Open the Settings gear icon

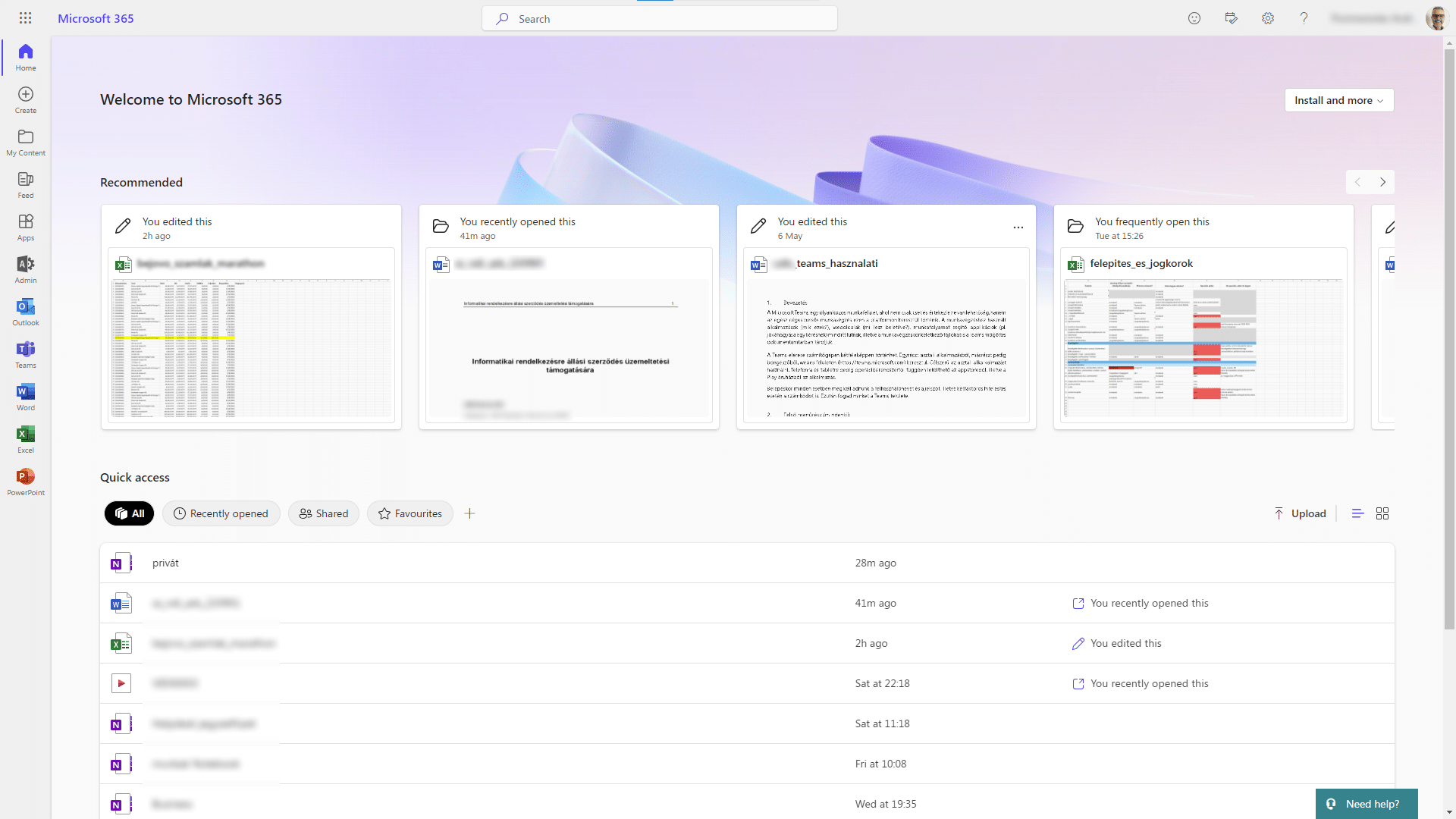click(1267, 18)
